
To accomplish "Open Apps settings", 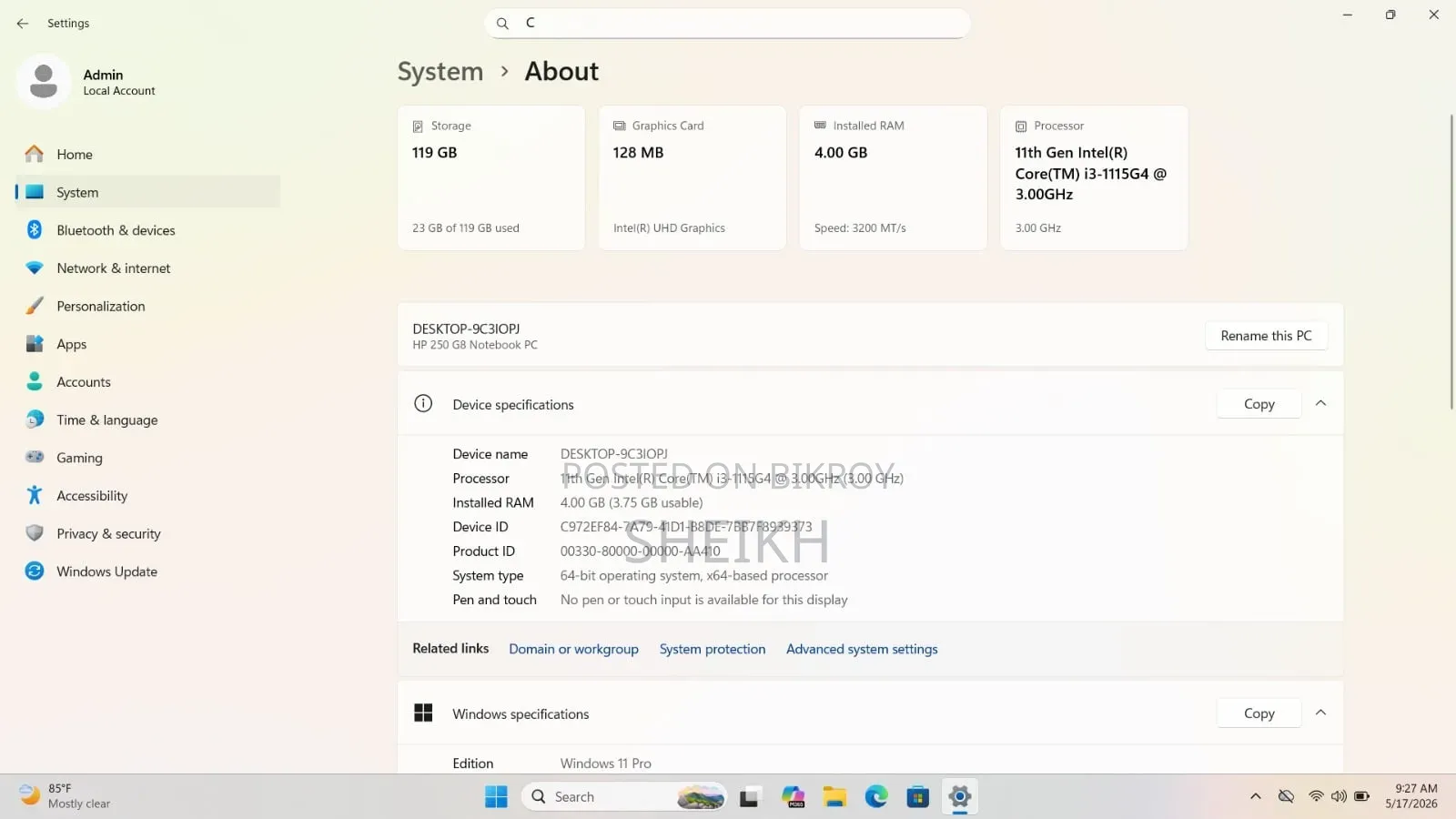I will tap(148, 344).
